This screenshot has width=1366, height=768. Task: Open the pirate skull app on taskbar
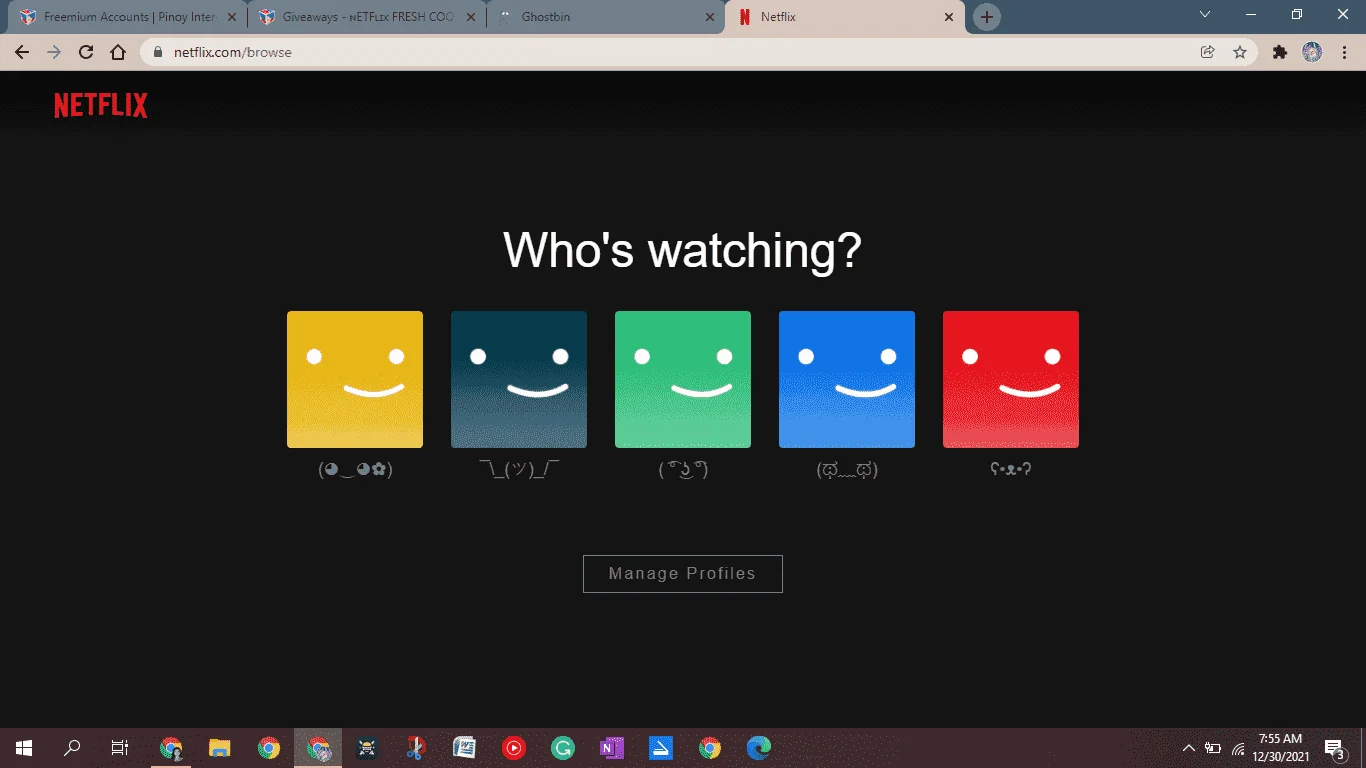pos(367,747)
